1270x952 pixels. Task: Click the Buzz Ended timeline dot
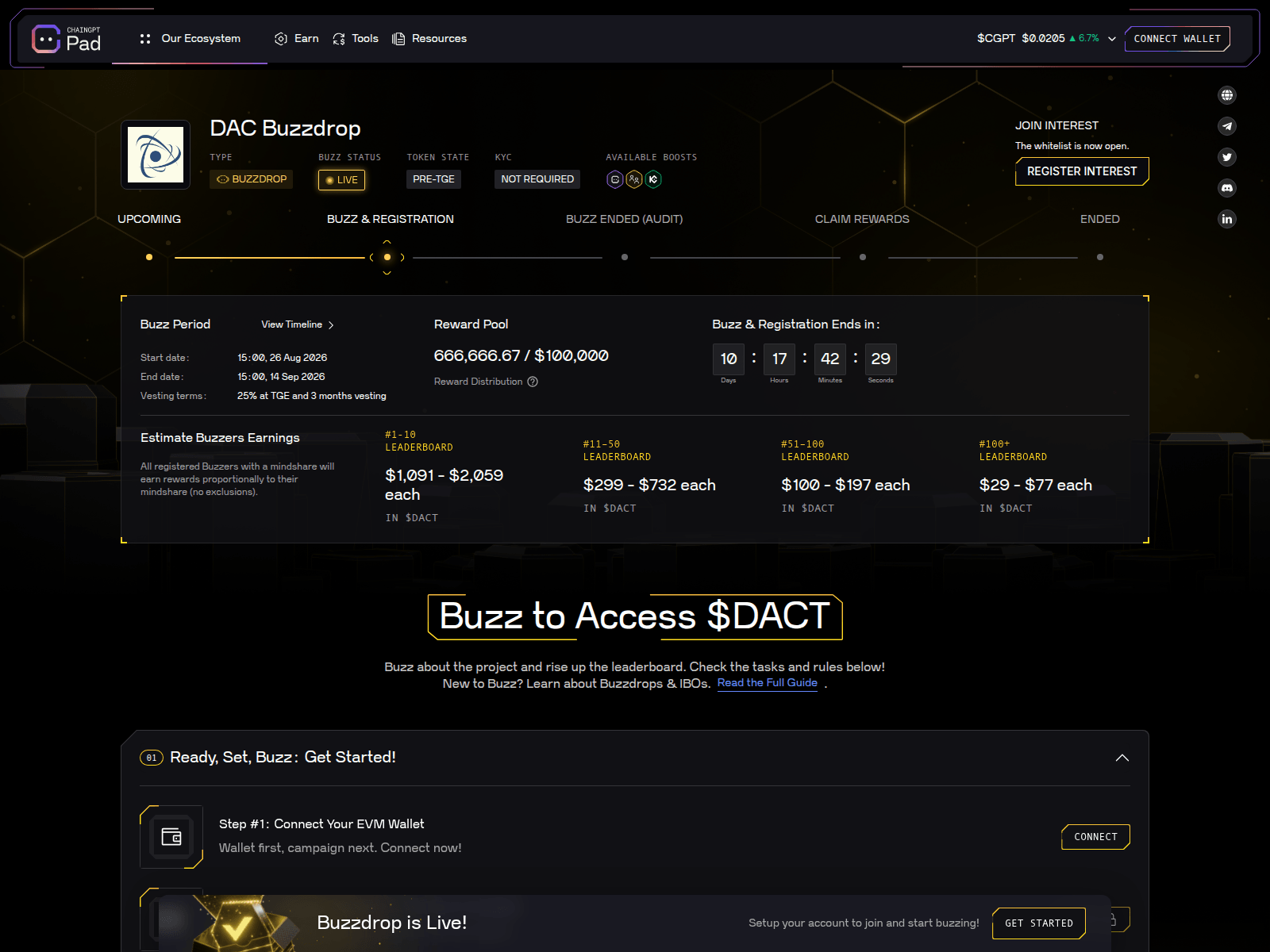(x=625, y=257)
